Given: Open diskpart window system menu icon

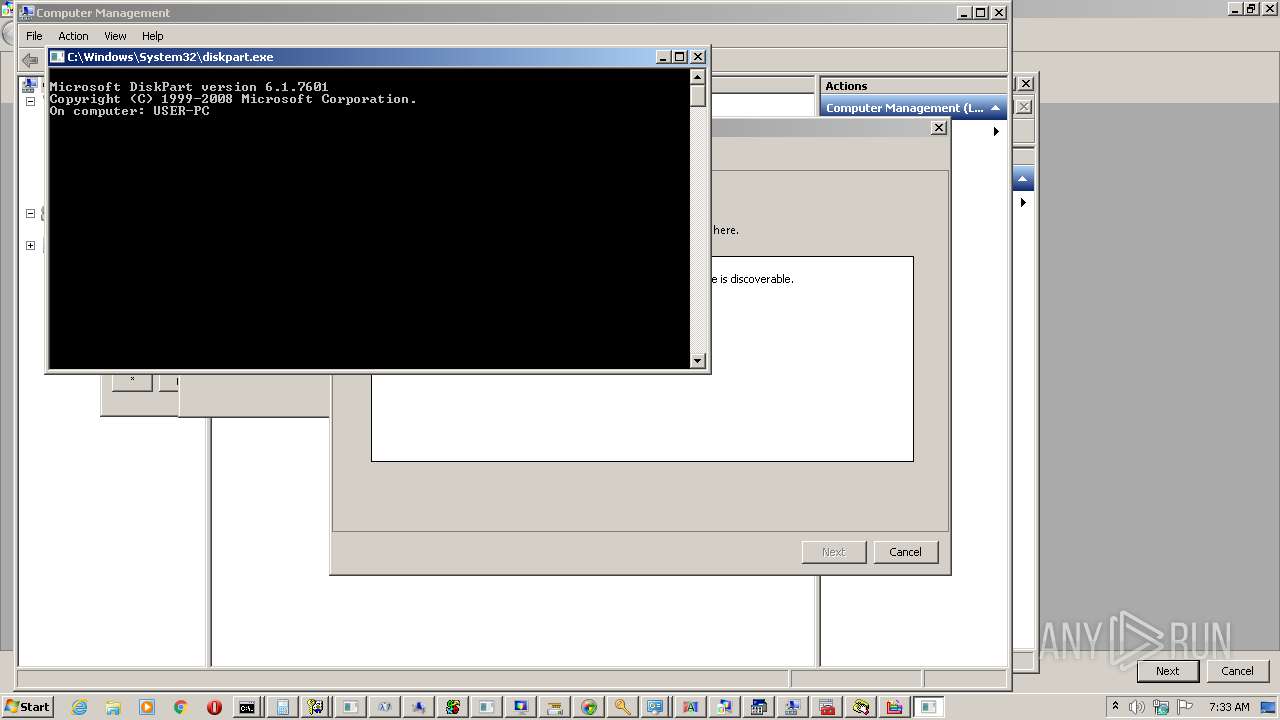Looking at the screenshot, I should click(58, 57).
